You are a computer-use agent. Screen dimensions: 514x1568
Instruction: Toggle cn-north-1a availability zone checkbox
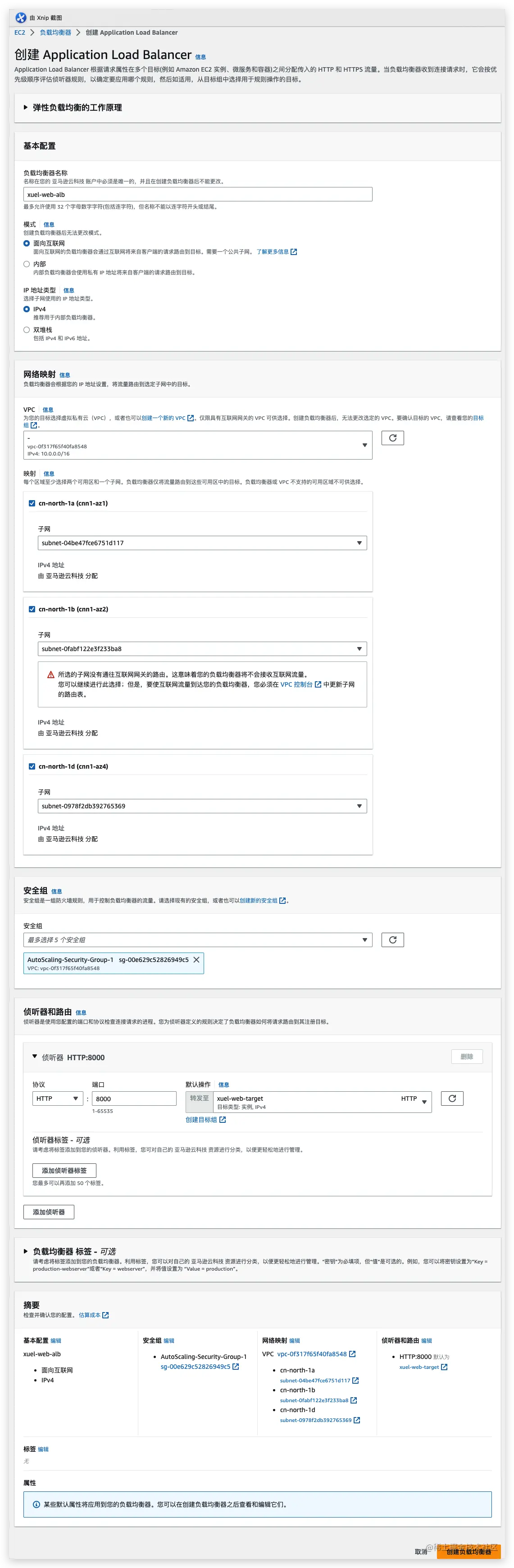(x=32, y=503)
